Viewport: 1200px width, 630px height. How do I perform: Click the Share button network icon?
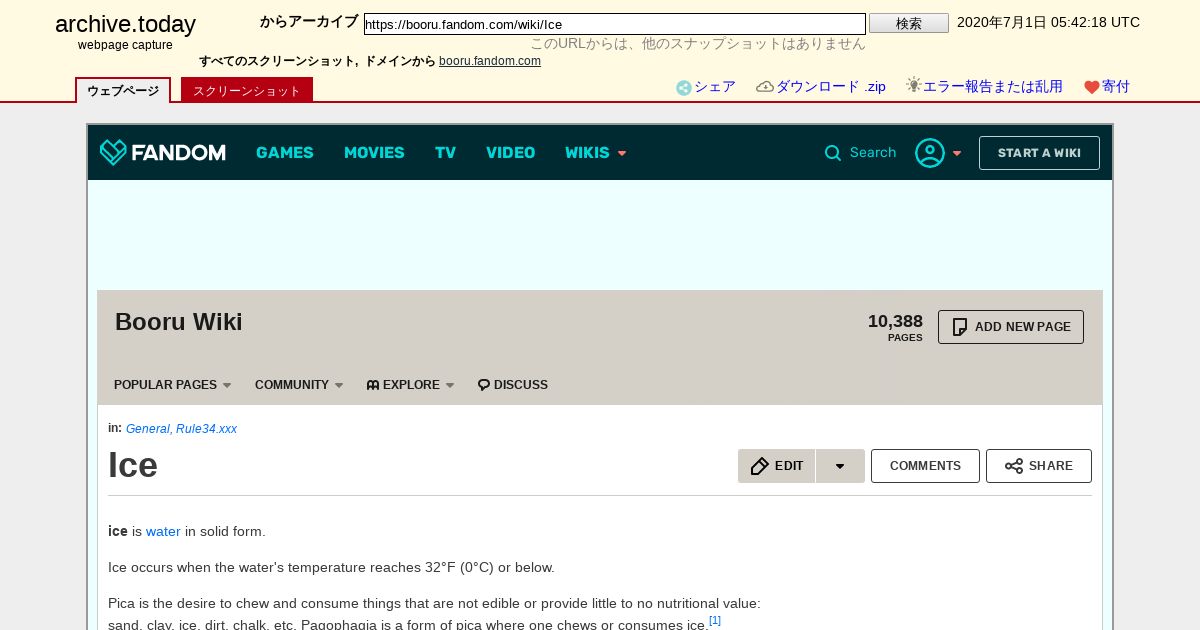click(x=1014, y=466)
